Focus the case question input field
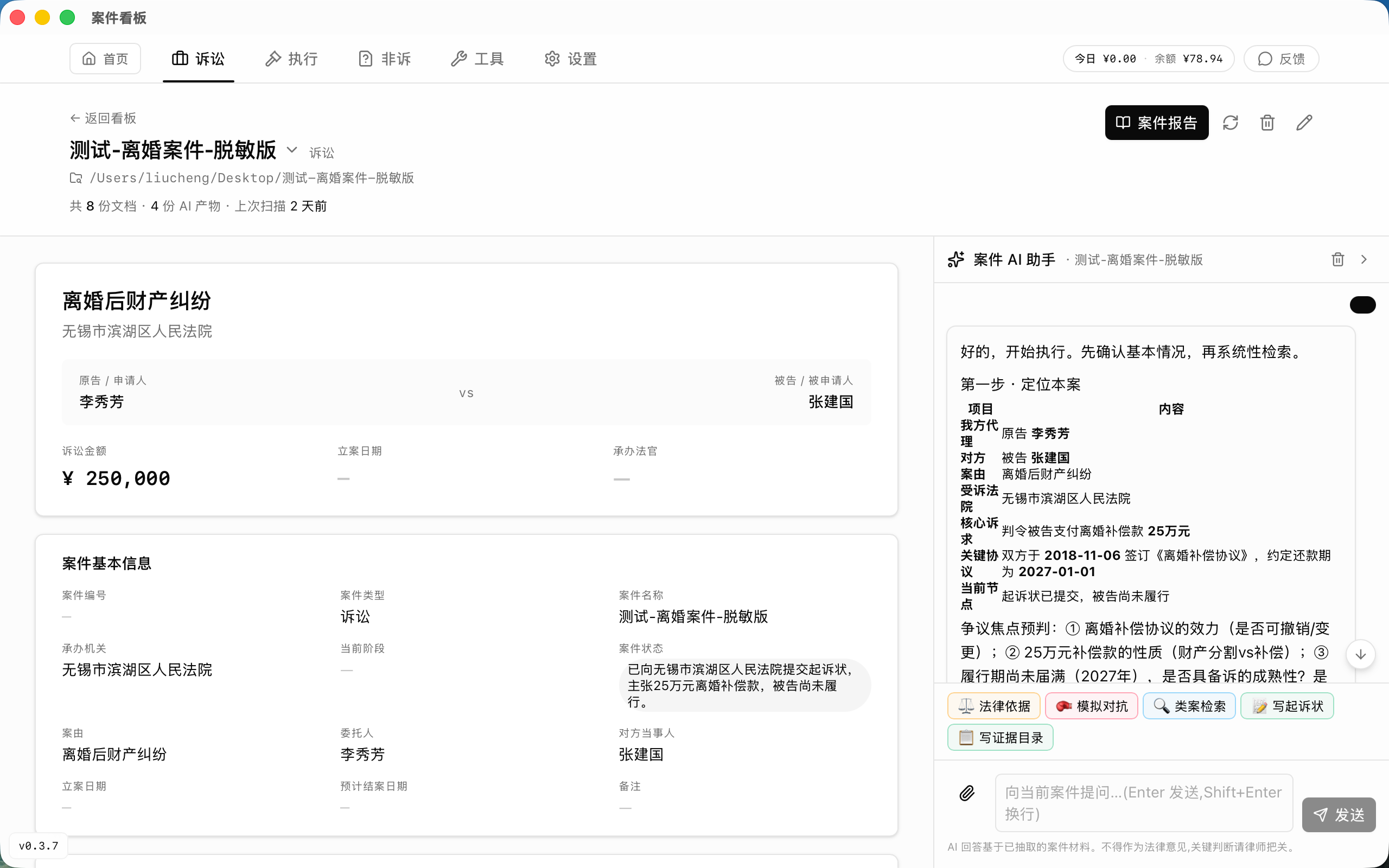The width and height of the screenshot is (1389, 868). click(x=1143, y=802)
